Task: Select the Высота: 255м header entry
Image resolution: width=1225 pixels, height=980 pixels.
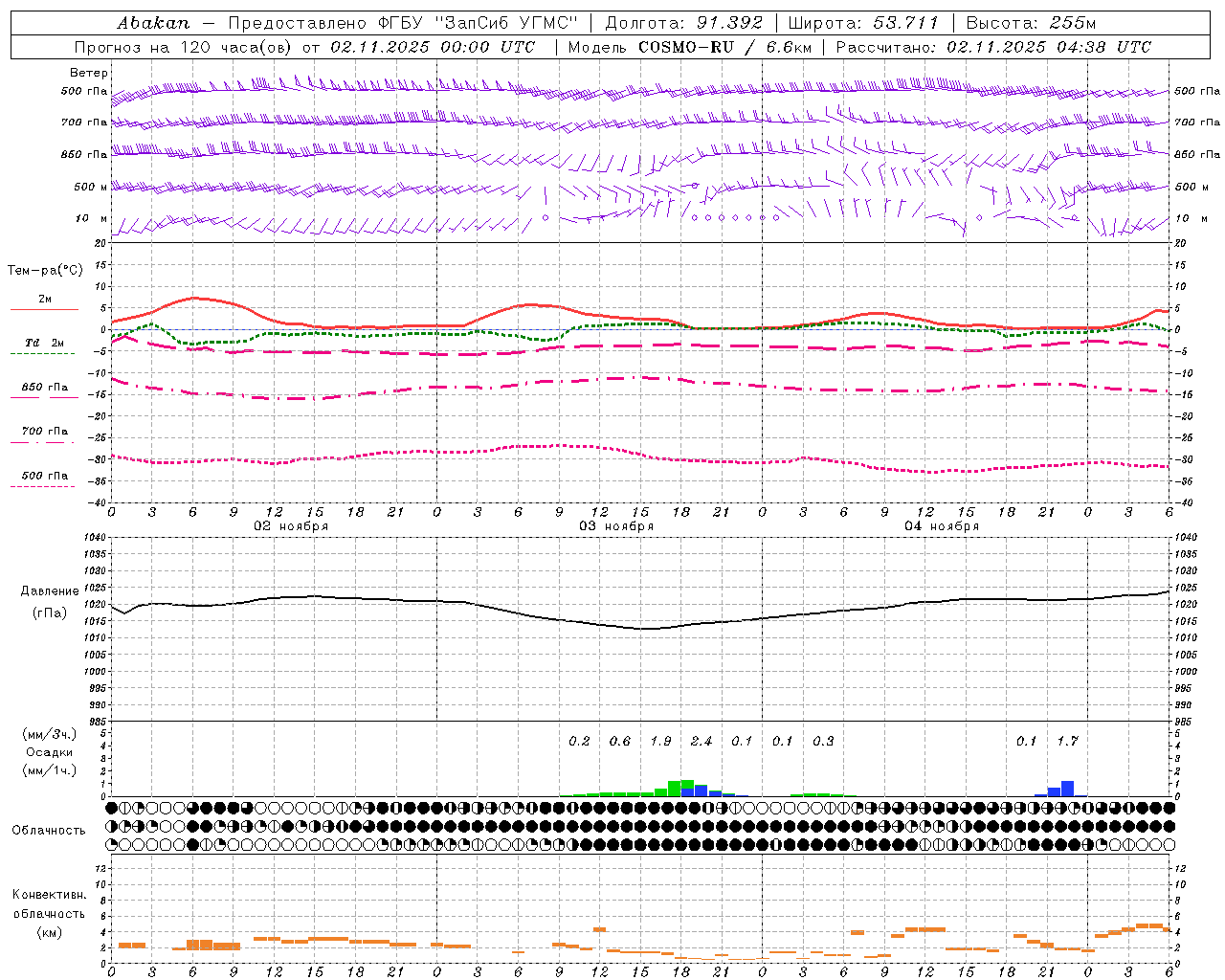Action: [x=1031, y=23]
